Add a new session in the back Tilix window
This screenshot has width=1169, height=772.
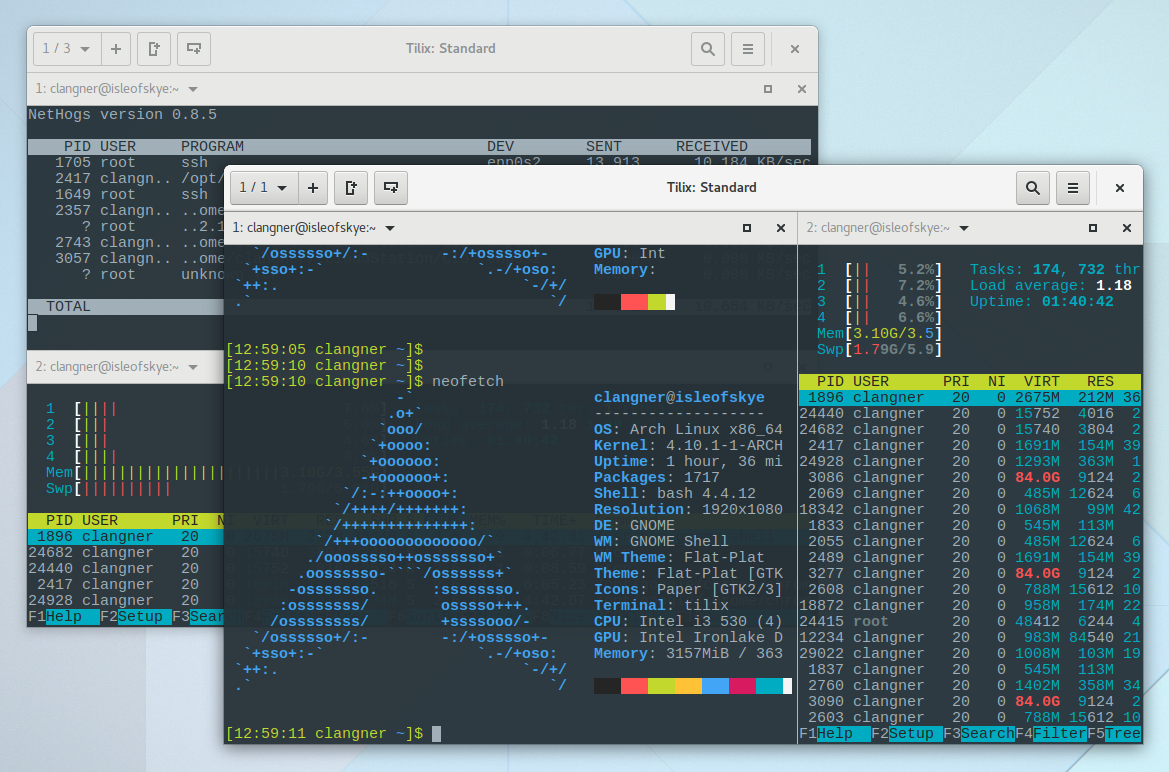(116, 48)
